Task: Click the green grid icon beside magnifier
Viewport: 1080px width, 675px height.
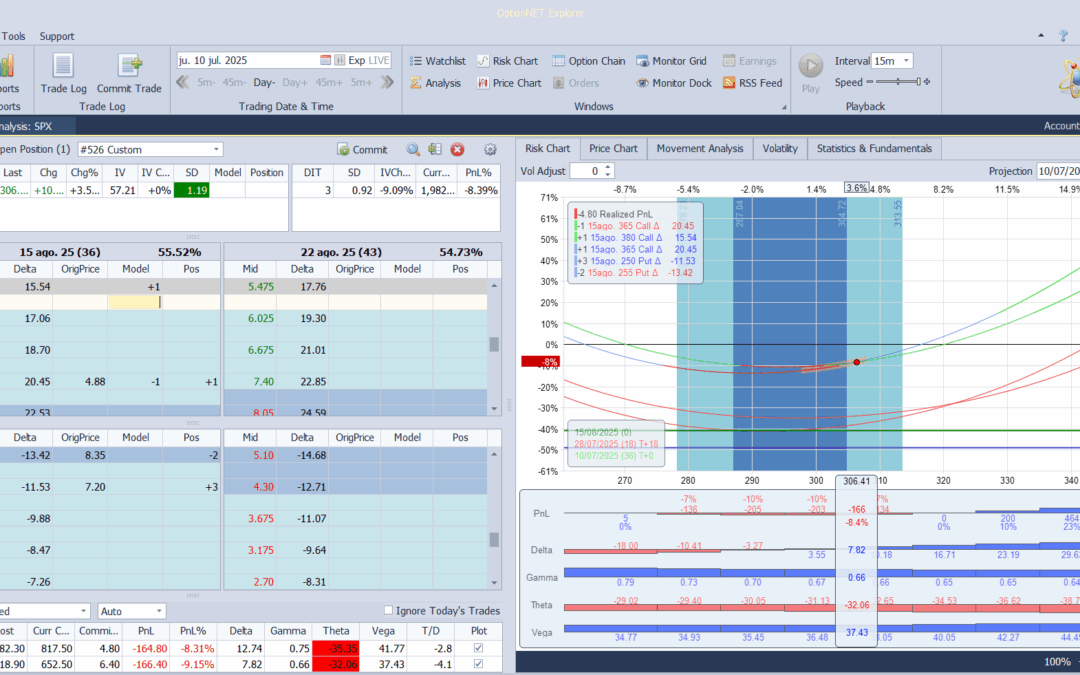Action: click(x=434, y=149)
